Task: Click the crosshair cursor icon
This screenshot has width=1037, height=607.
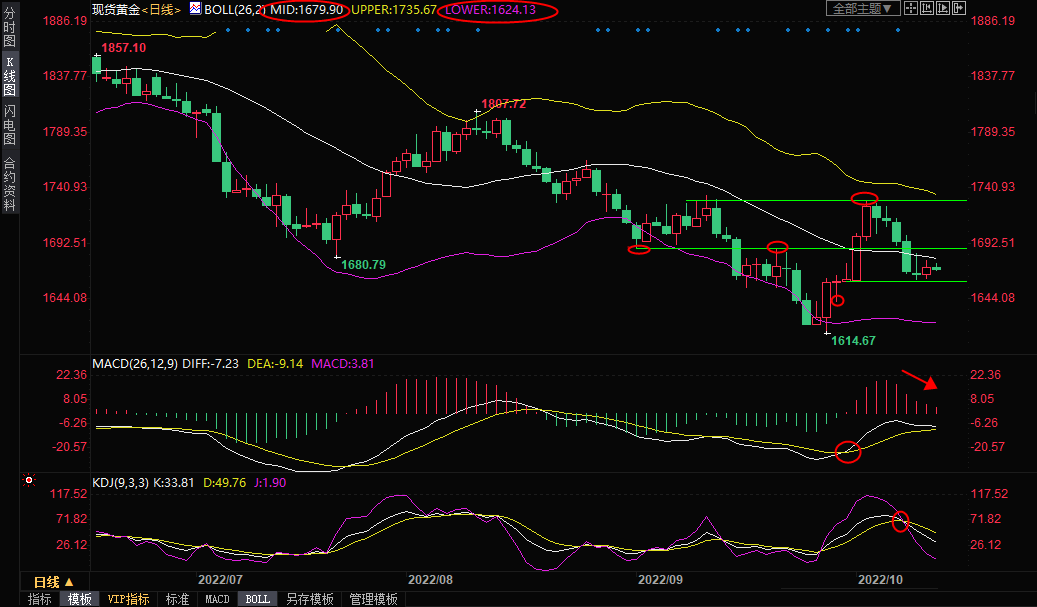Action: (910, 9)
